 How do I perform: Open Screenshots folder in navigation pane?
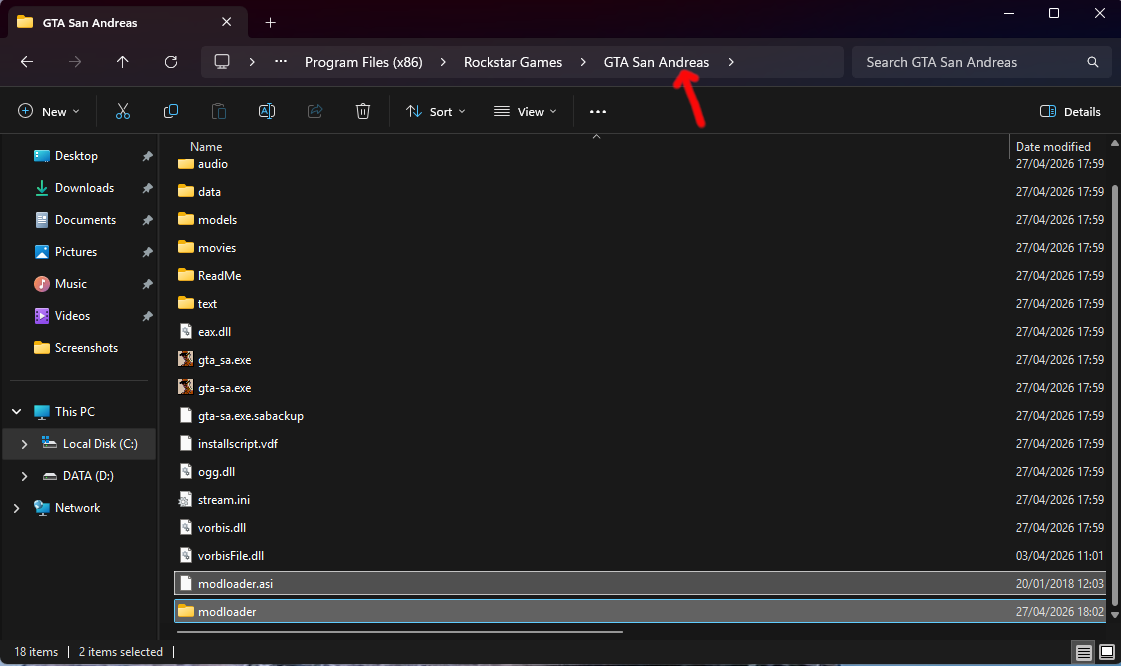click(86, 348)
